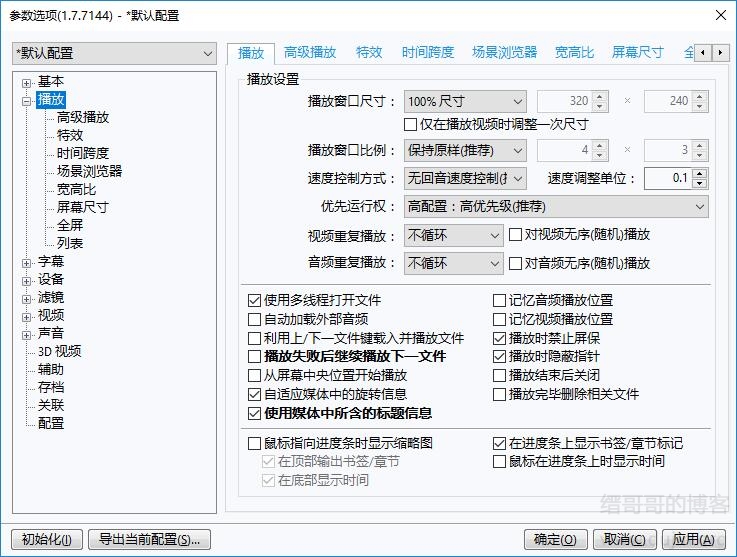The height and width of the screenshot is (557, 737).
Task: Collapse the 播放 tree node
Action: (x=26, y=101)
